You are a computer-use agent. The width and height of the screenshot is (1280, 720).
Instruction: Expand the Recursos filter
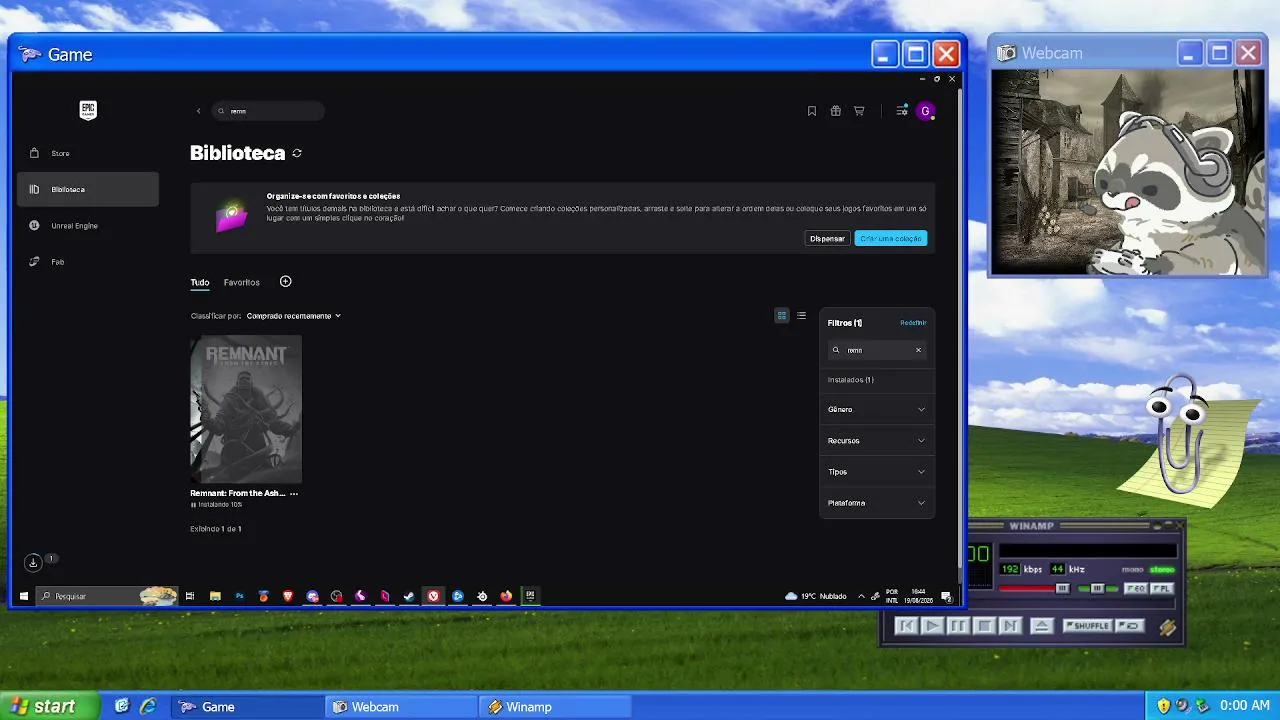(877, 440)
